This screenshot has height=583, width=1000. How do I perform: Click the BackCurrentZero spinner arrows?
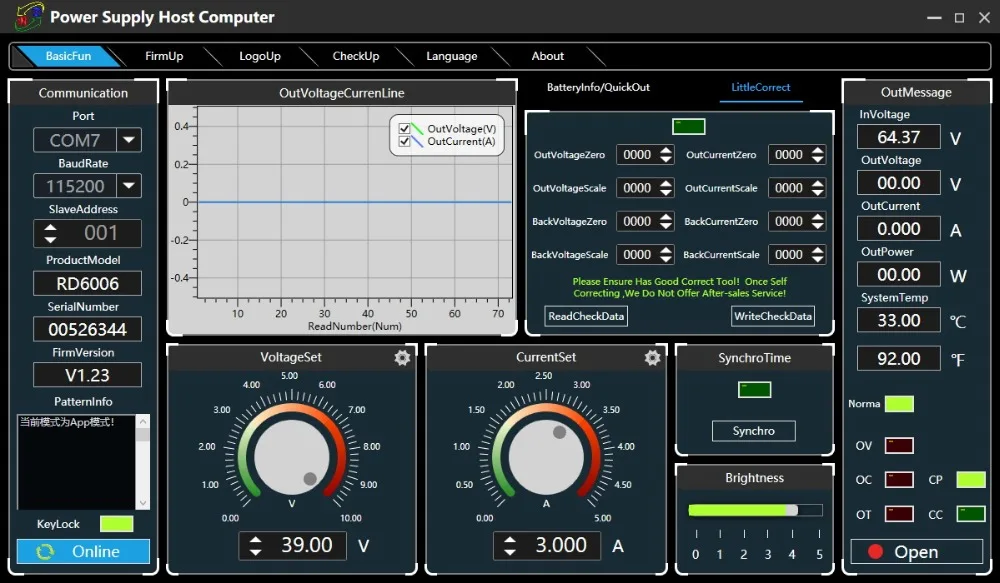[x=818, y=221]
